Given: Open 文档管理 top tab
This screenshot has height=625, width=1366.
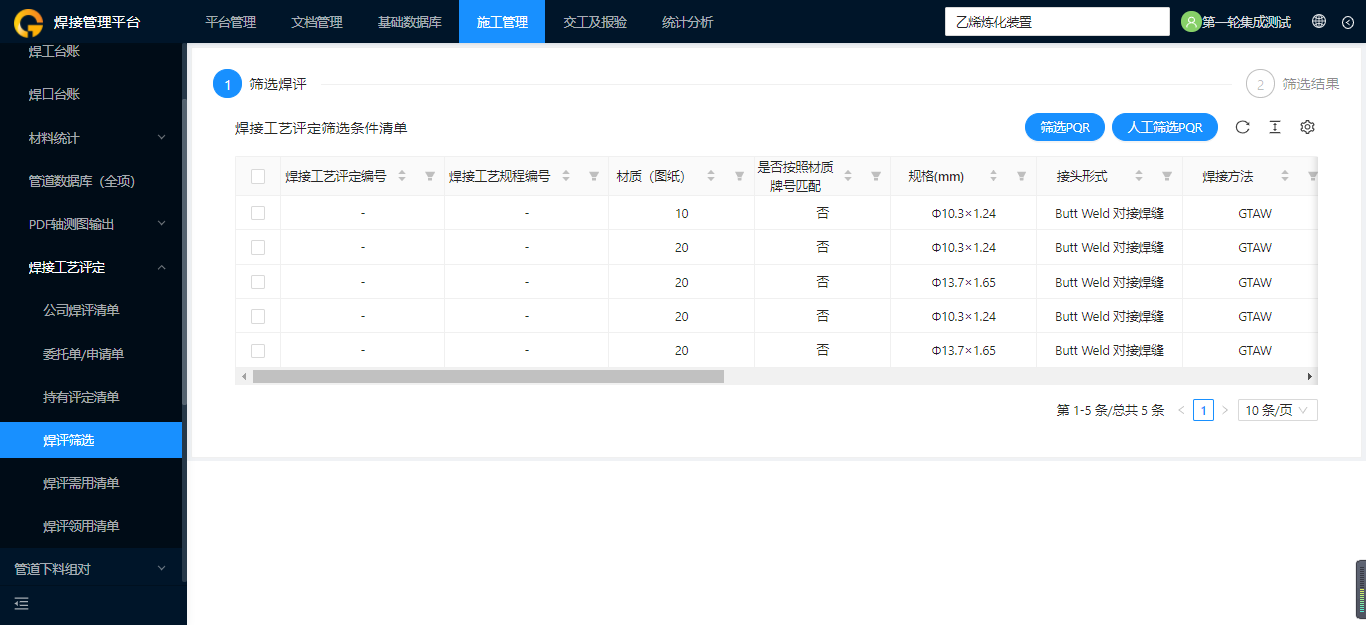Looking at the screenshot, I should click(316, 22).
